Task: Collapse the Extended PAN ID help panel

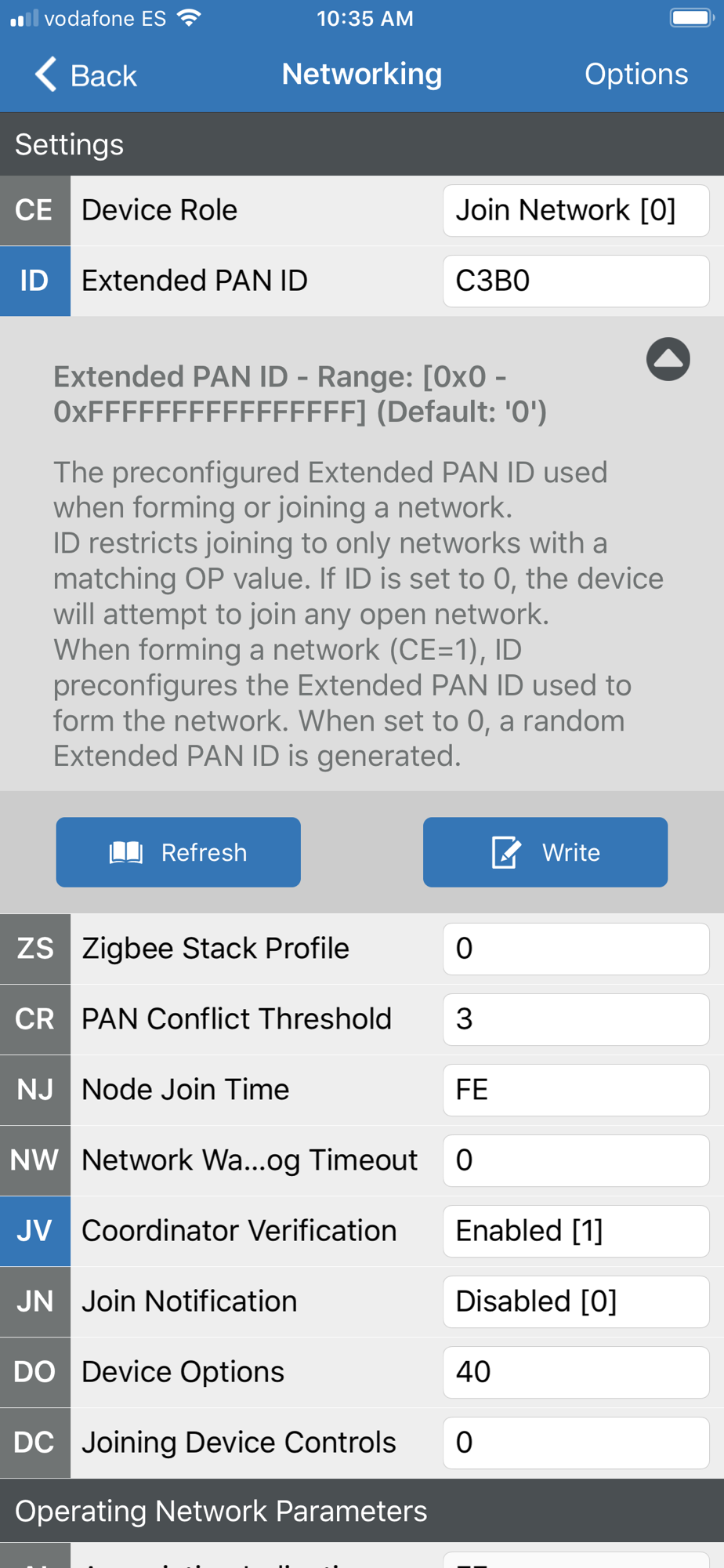Action: 668,359
